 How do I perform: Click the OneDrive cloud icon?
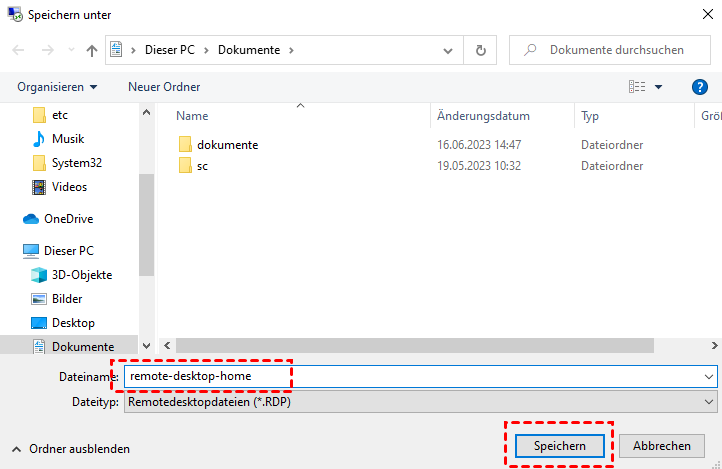31,219
